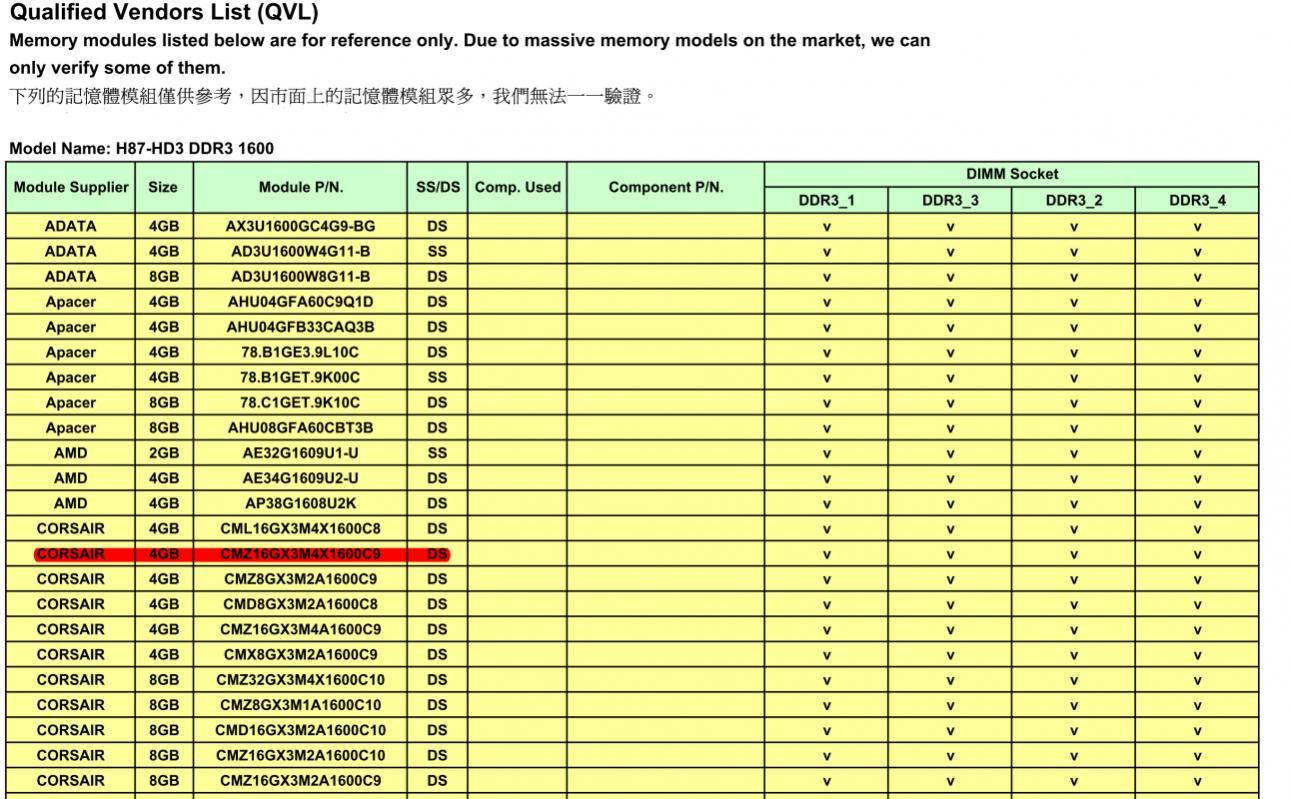Select part number AHU04GFA60C9Q1D

pyautogui.click(x=300, y=301)
